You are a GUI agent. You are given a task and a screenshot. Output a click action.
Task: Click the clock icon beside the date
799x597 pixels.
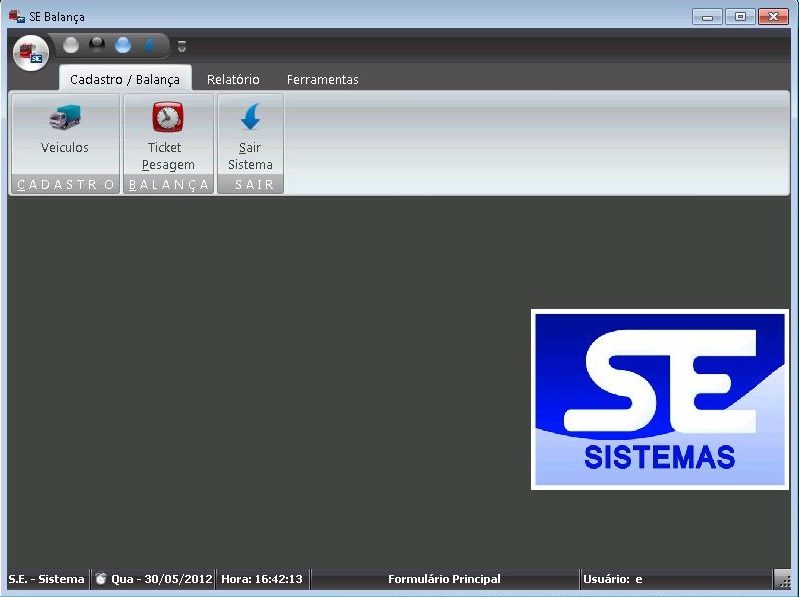tap(100, 579)
